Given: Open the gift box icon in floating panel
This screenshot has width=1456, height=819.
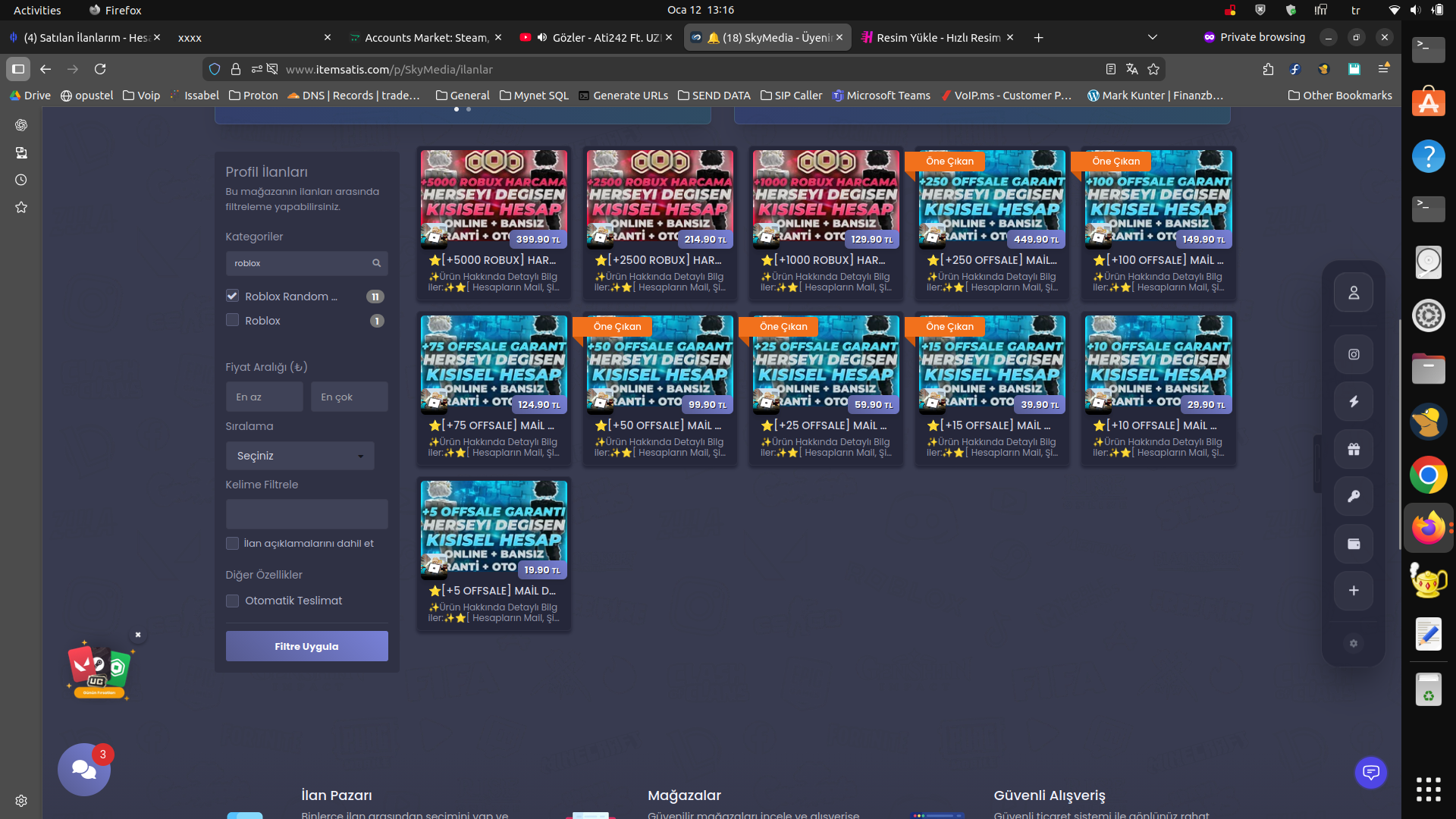Looking at the screenshot, I should pyautogui.click(x=1354, y=449).
